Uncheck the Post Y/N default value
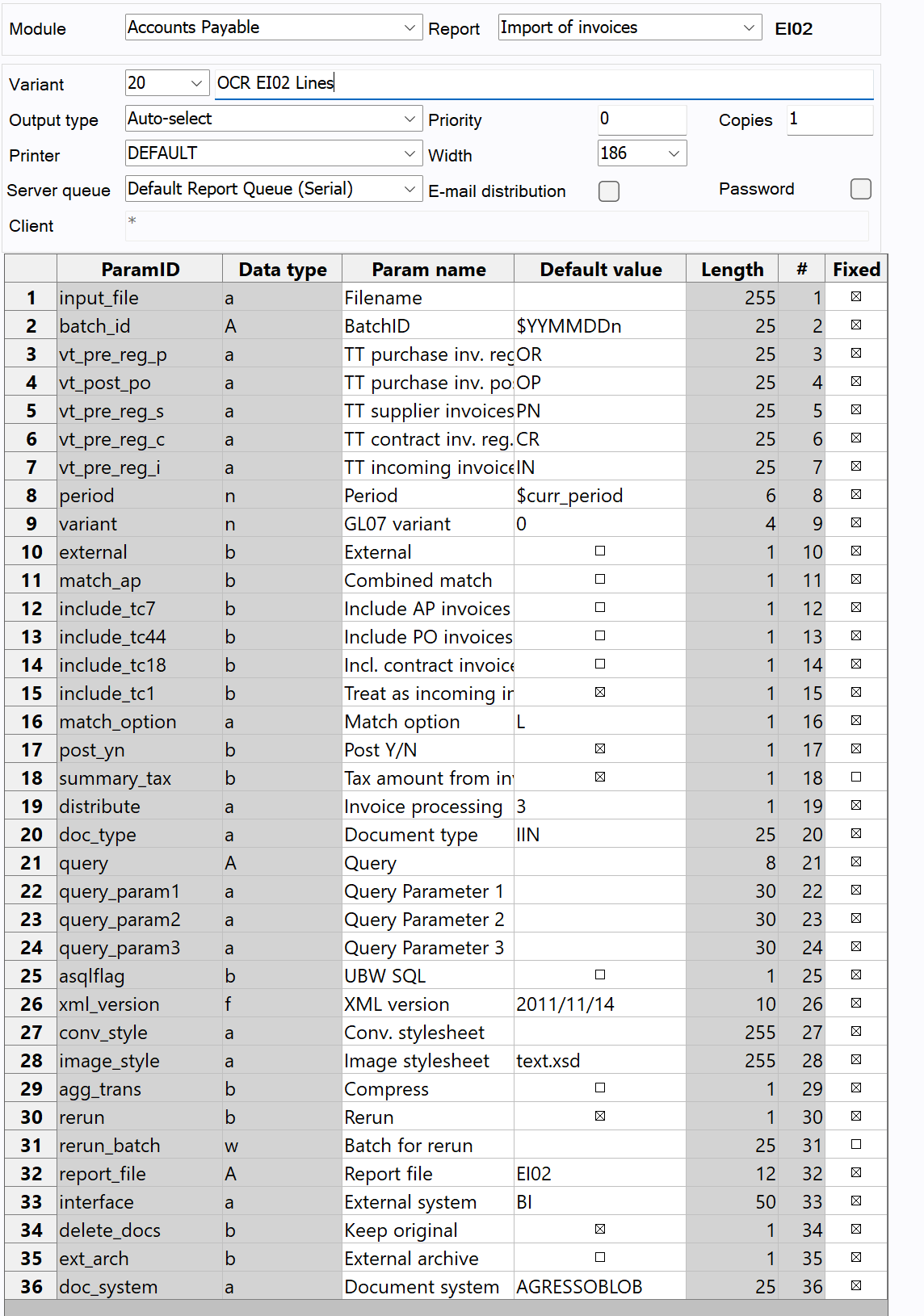924x1316 pixels. 599,748
